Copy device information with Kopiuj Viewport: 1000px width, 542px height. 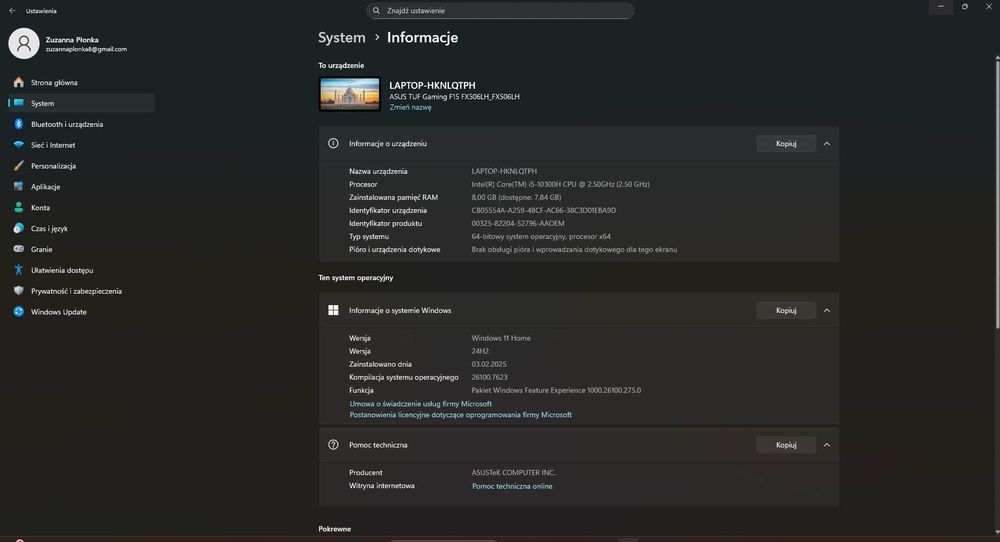[x=786, y=143]
